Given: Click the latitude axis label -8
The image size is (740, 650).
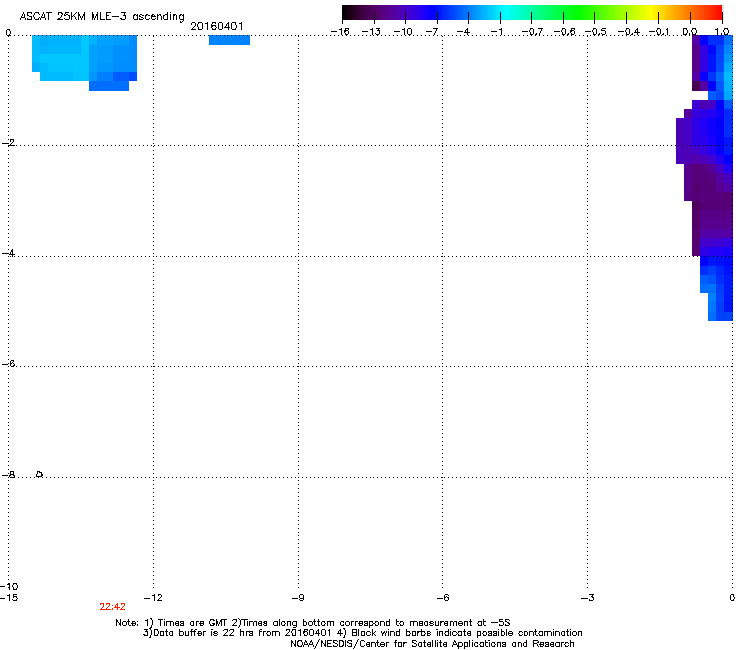Looking at the screenshot, I should (8, 474).
